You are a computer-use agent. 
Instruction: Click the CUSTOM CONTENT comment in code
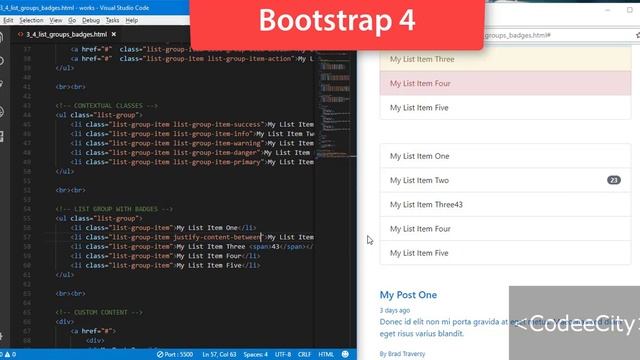(x=99, y=312)
